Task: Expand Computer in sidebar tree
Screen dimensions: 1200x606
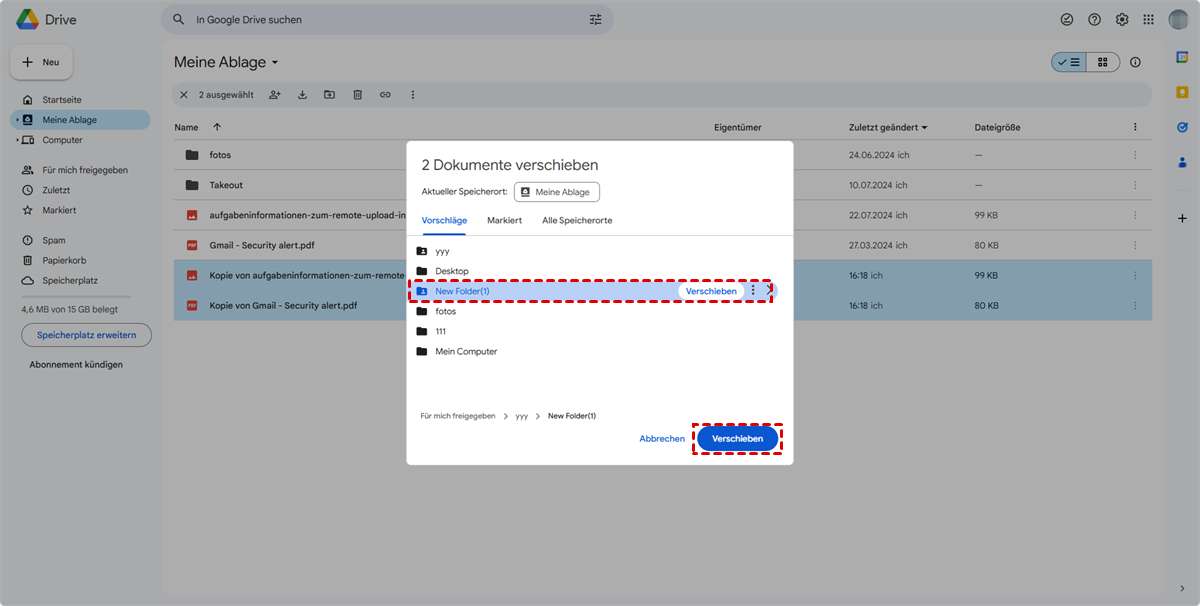Action: pyautogui.click(x=17, y=140)
